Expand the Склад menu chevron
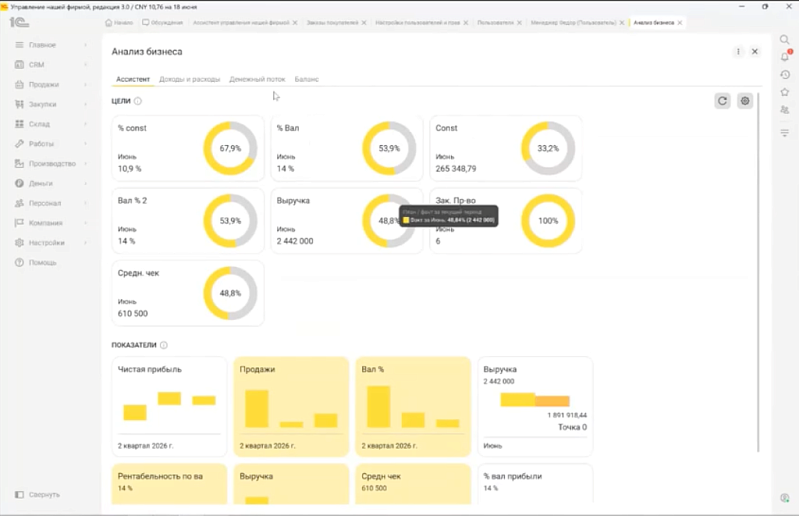The width and height of the screenshot is (799, 516). pos(85,124)
